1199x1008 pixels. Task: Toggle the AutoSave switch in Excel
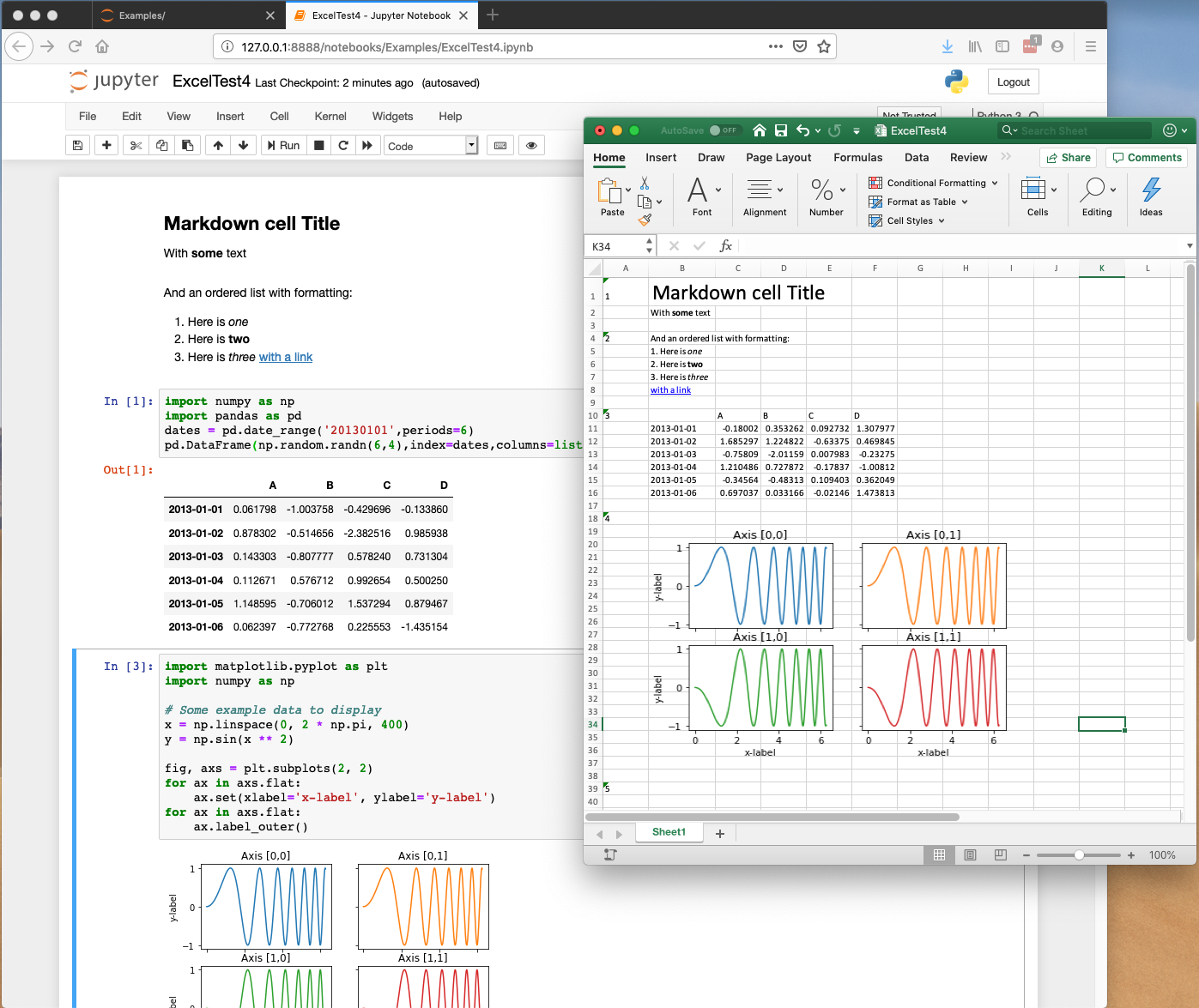(x=724, y=130)
